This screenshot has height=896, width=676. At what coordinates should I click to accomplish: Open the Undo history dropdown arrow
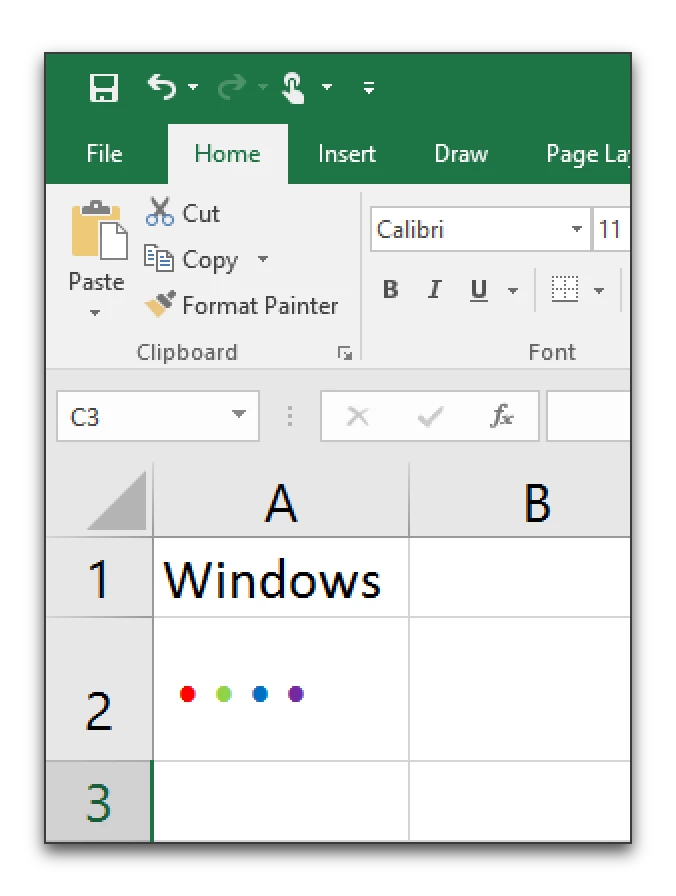(x=193, y=87)
